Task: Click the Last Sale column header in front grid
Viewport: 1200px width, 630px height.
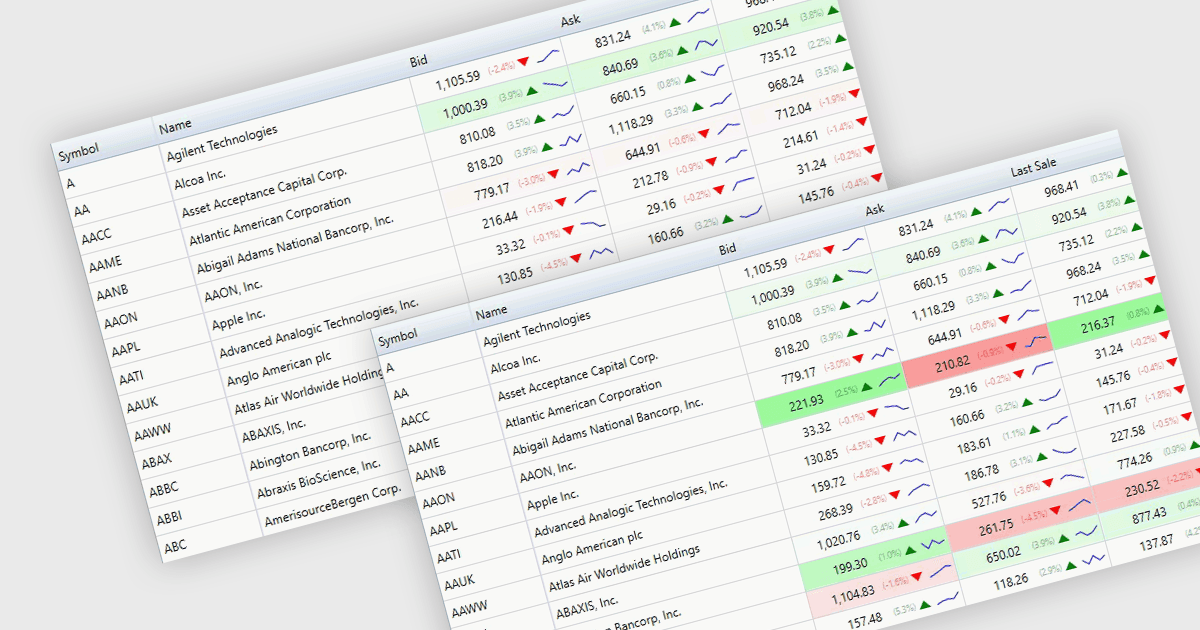Action: [1034, 169]
